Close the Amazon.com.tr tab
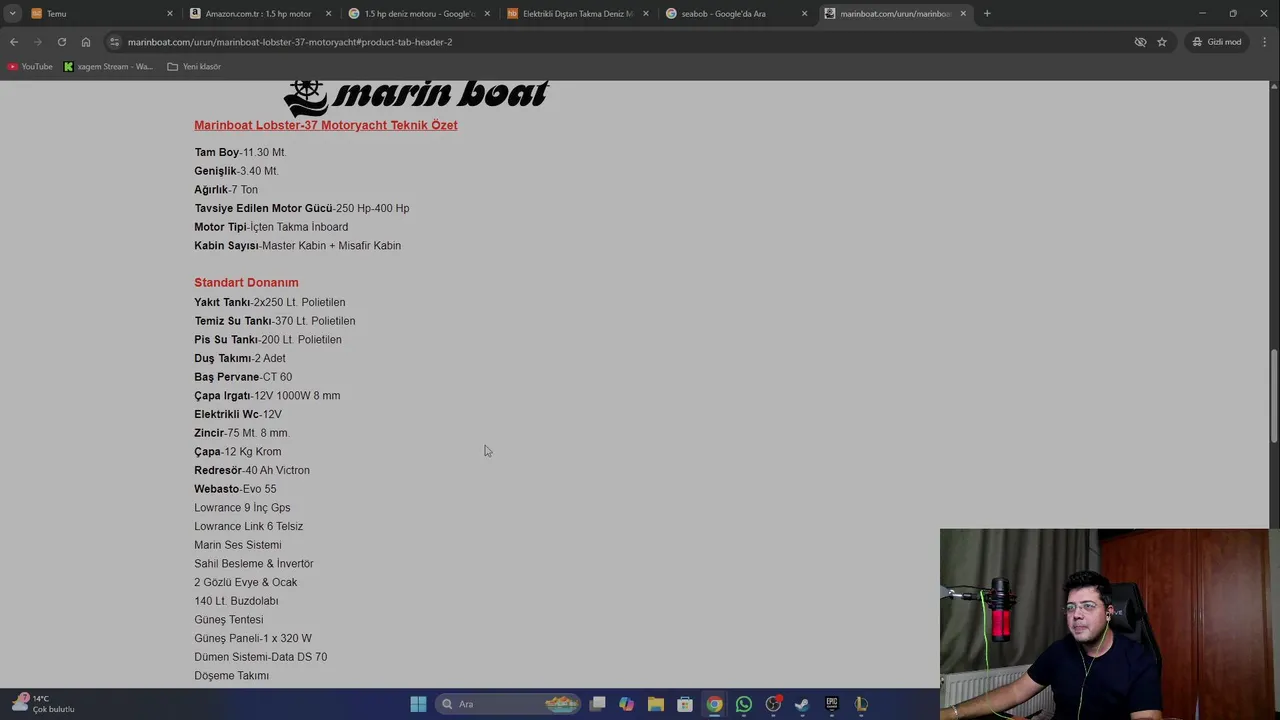This screenshot has width=1280, height=720. [328, 14]
